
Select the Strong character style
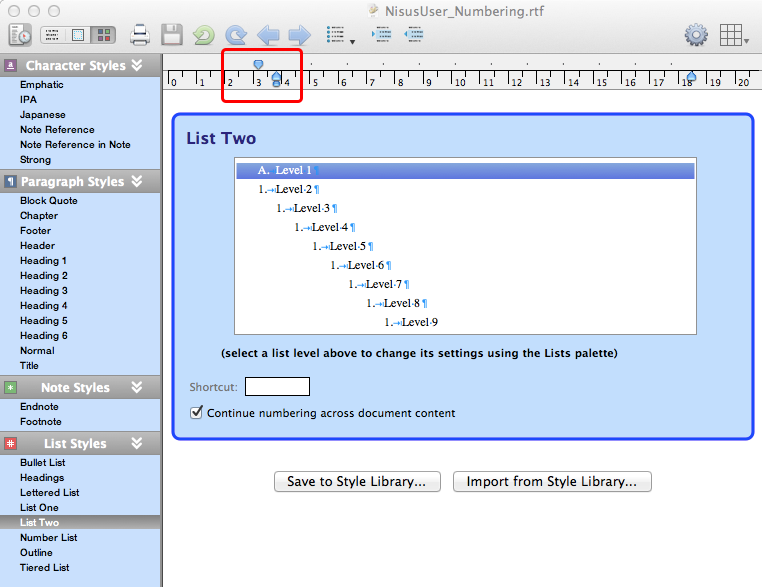pos(35,160)
